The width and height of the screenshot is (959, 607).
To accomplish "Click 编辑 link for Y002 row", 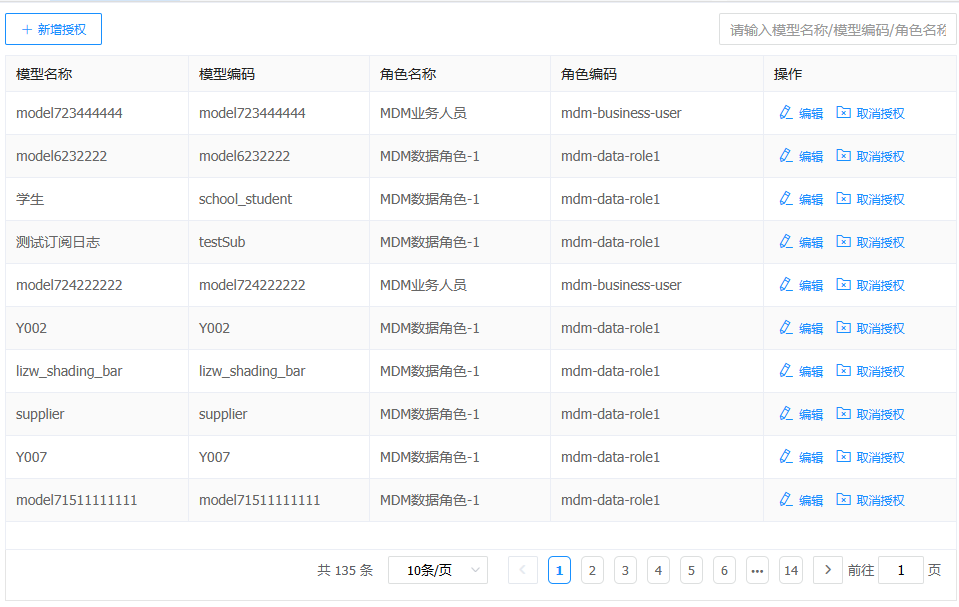I will (811, 329).
